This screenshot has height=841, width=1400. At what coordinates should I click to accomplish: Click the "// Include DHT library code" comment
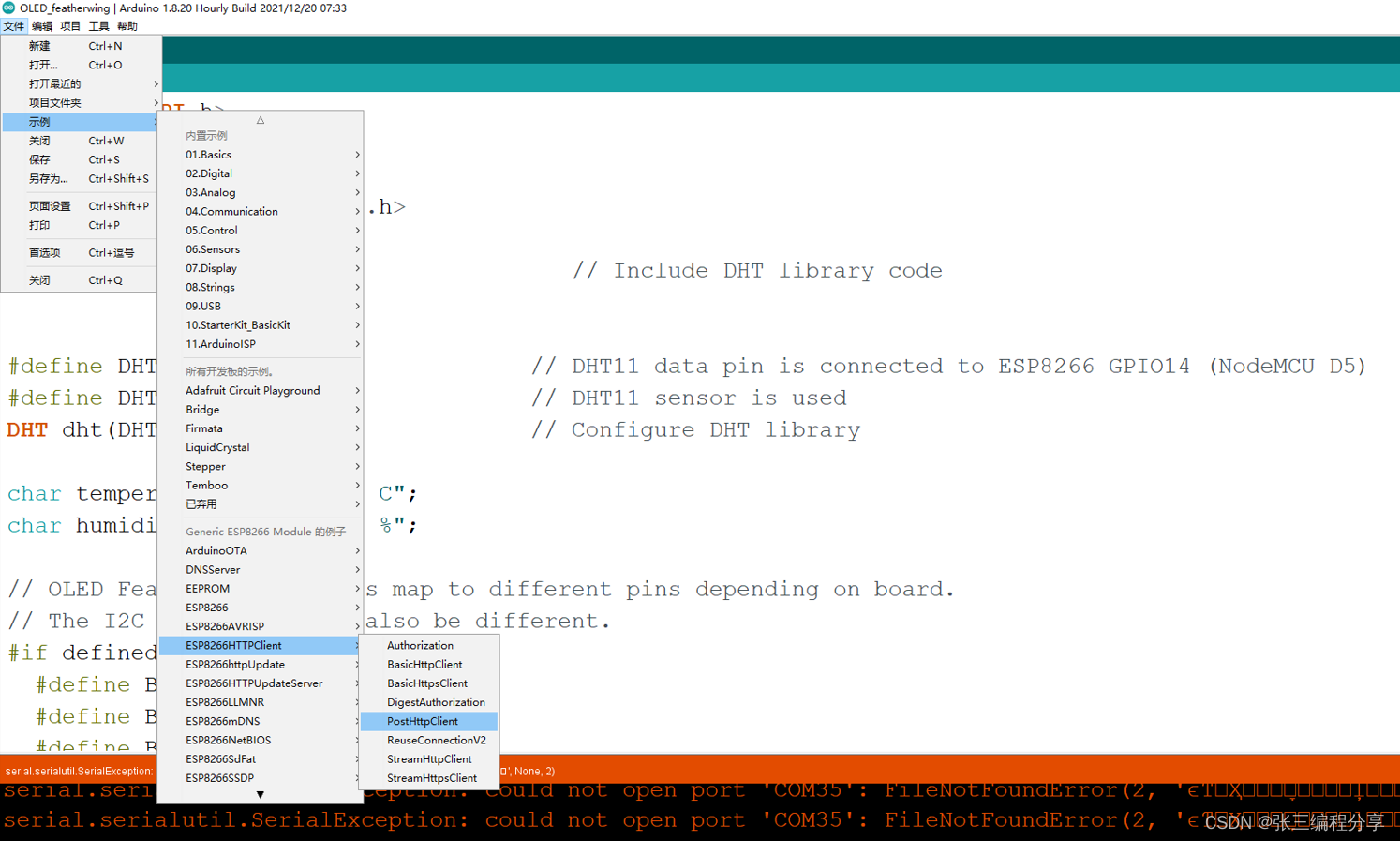click(x=757, y=271)
